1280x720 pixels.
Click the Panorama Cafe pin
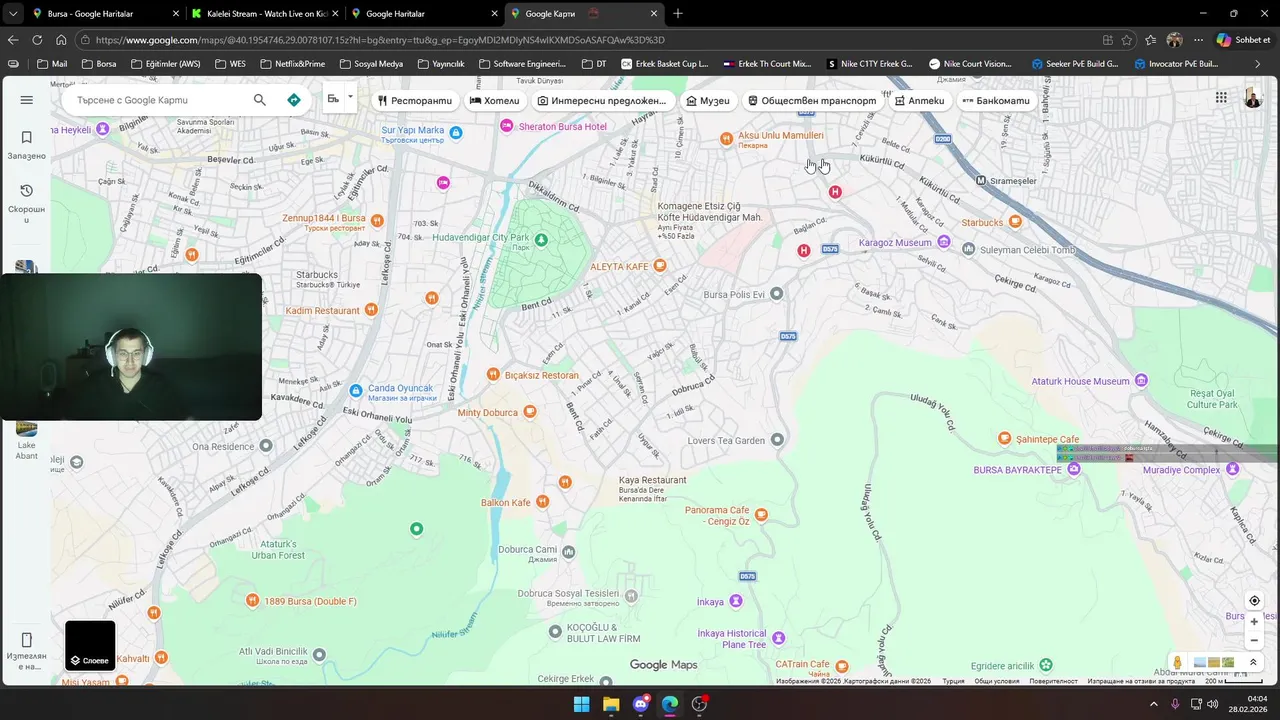pyautogui.click(x=761, y=514)
